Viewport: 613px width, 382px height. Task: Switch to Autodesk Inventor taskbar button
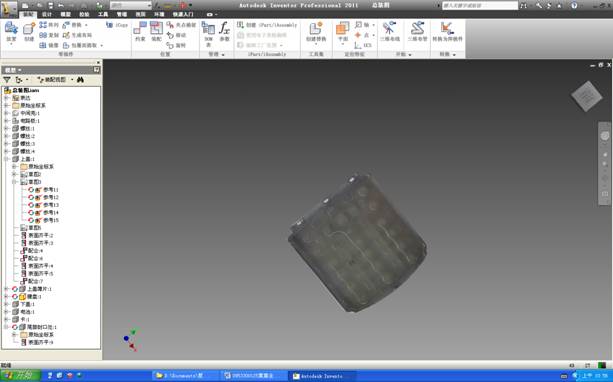click(322, 376)
